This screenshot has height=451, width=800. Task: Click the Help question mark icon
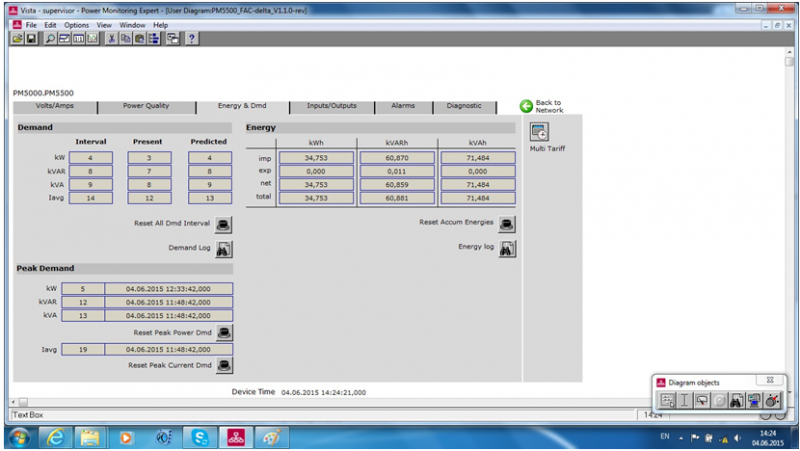coord(191,39)
